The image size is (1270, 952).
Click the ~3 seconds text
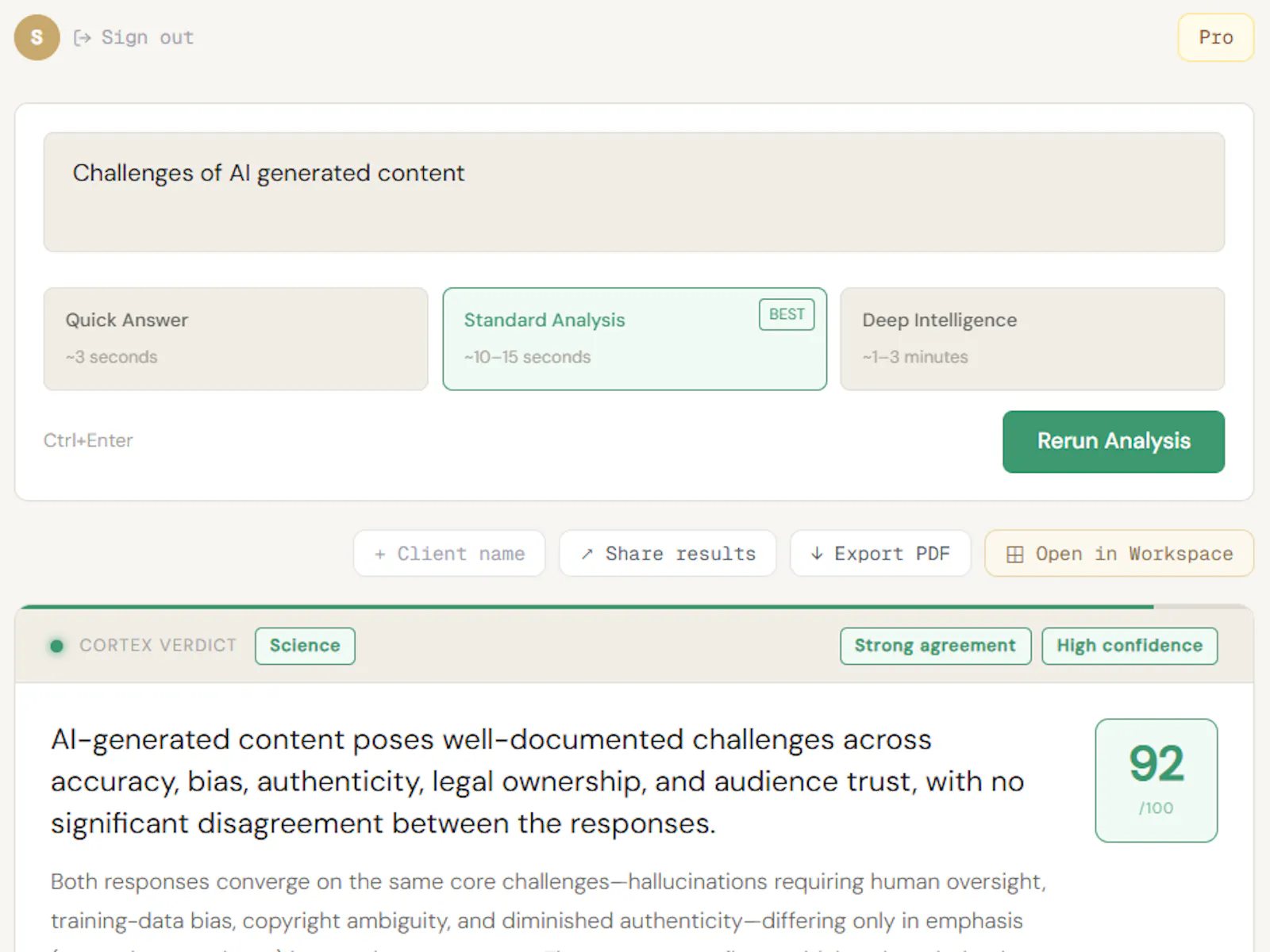[x=112, y=357]
